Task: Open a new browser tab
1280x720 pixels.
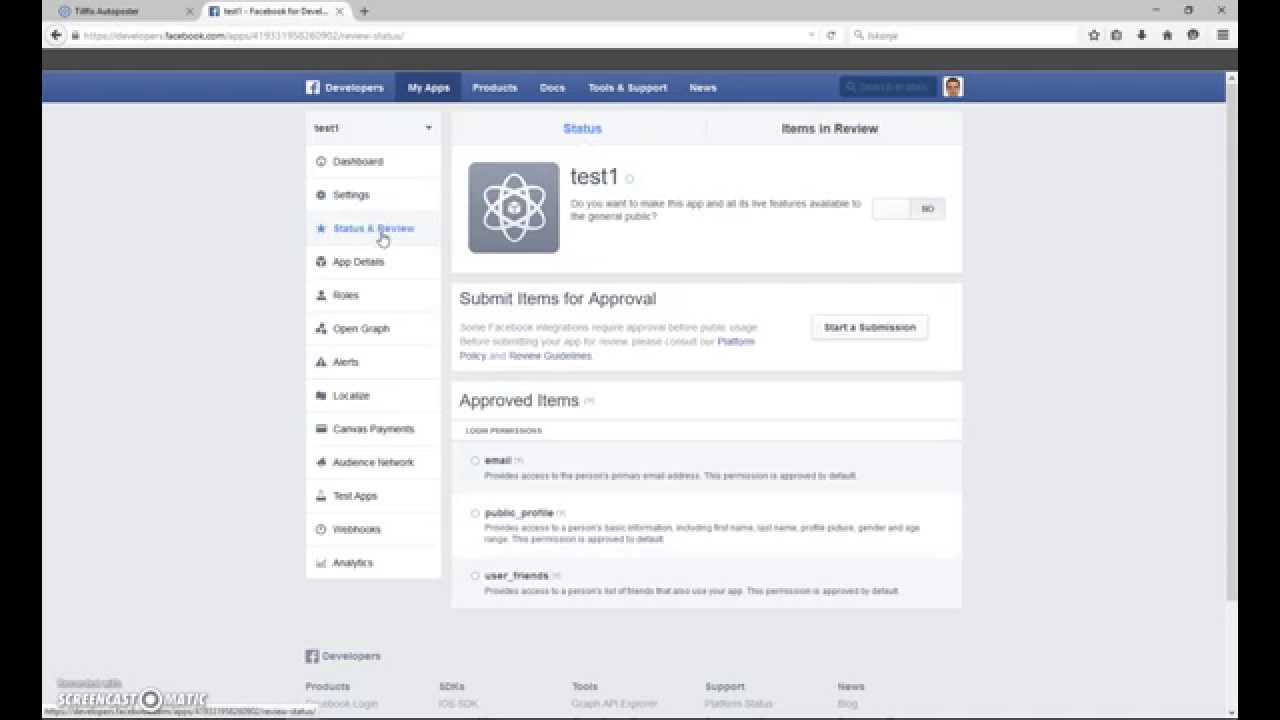Action: [x=364, y=11]
